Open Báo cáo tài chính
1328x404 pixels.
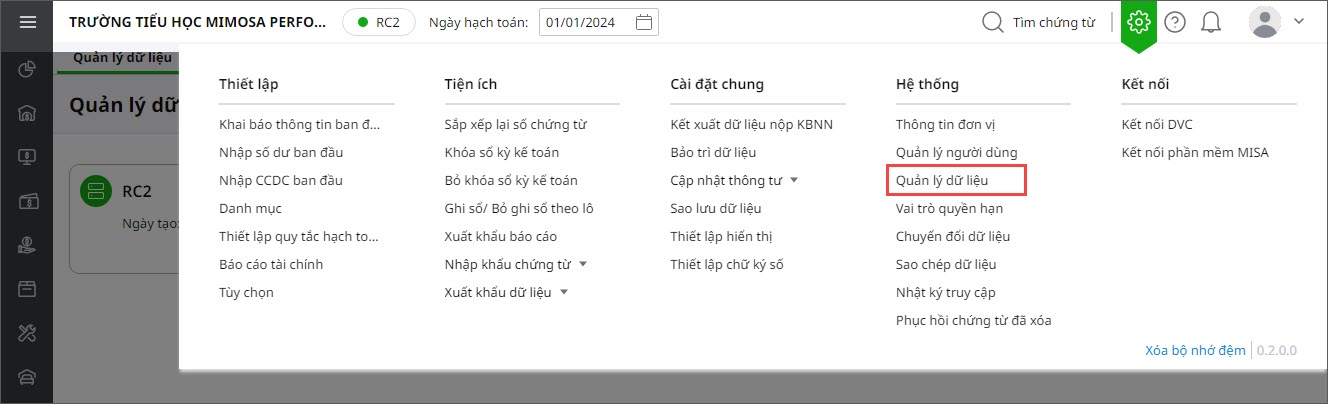click(x=271, y=265)
